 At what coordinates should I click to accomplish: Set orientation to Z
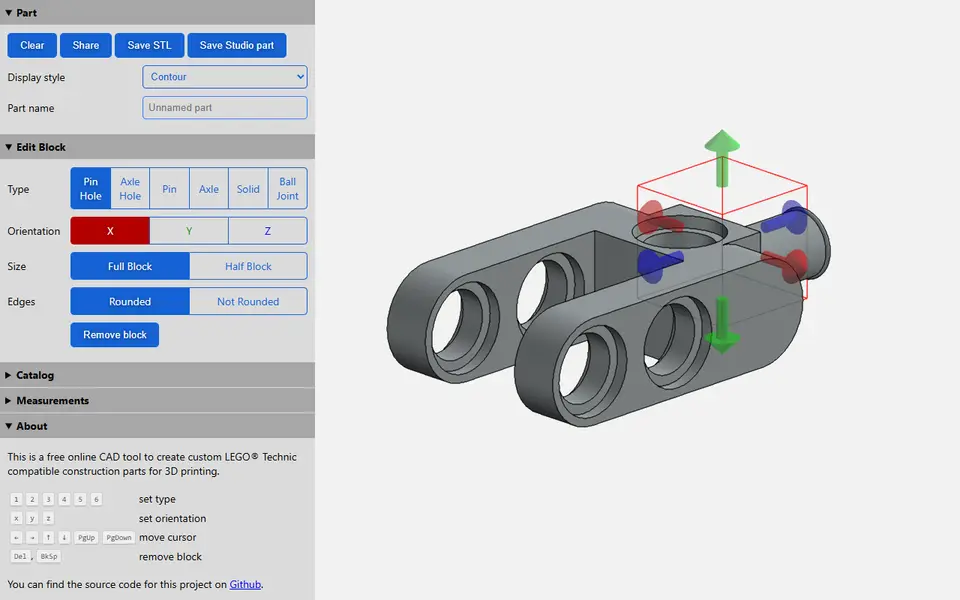268,231
